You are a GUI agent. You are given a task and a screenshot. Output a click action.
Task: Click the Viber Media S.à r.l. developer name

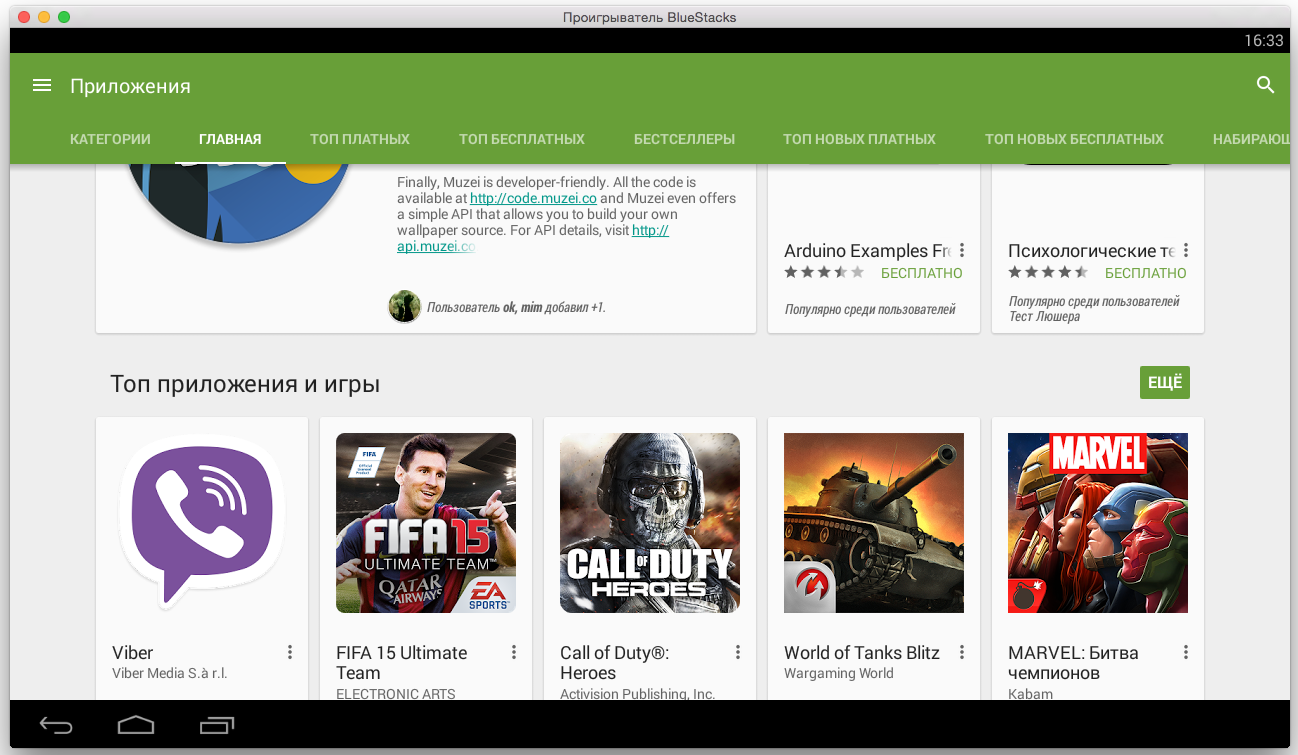tap(170, 674)
